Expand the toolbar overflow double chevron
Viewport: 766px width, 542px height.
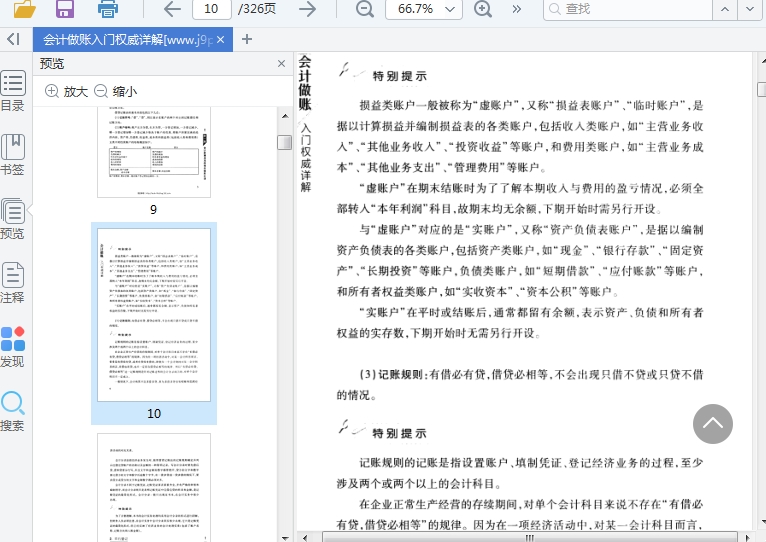517,9
